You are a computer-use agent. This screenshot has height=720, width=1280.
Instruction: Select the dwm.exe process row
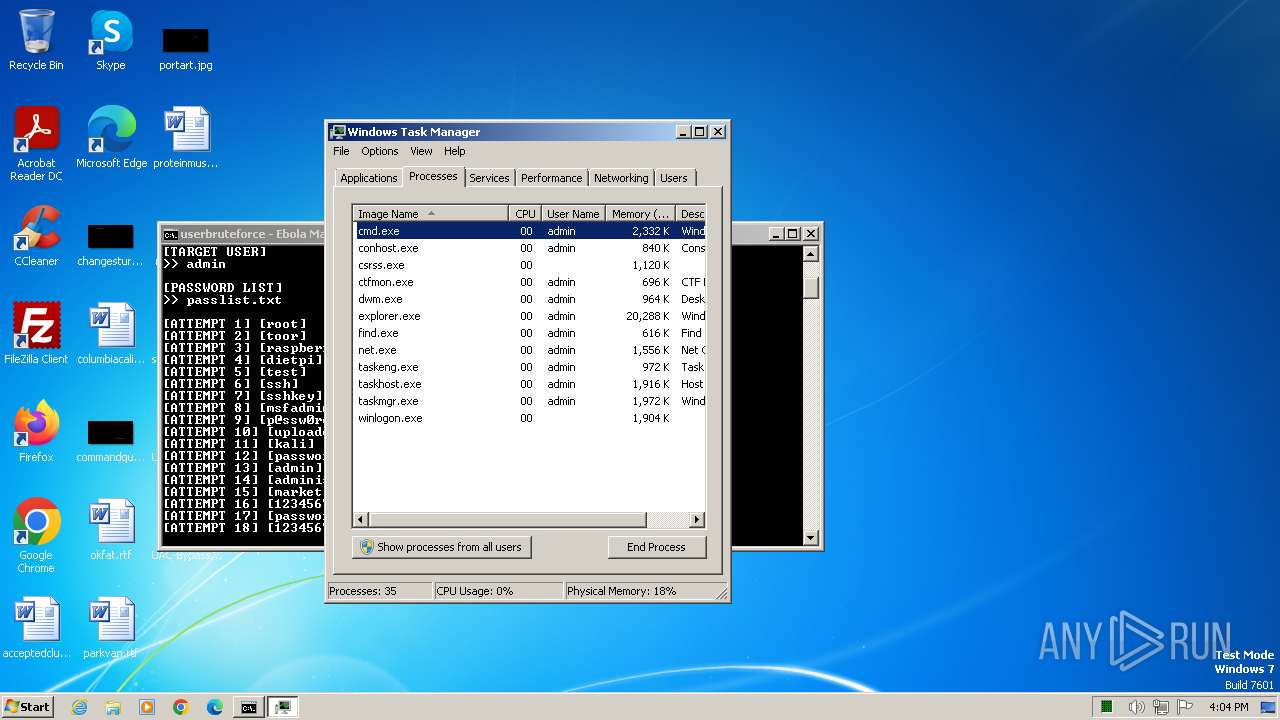(x=530, y=299)
